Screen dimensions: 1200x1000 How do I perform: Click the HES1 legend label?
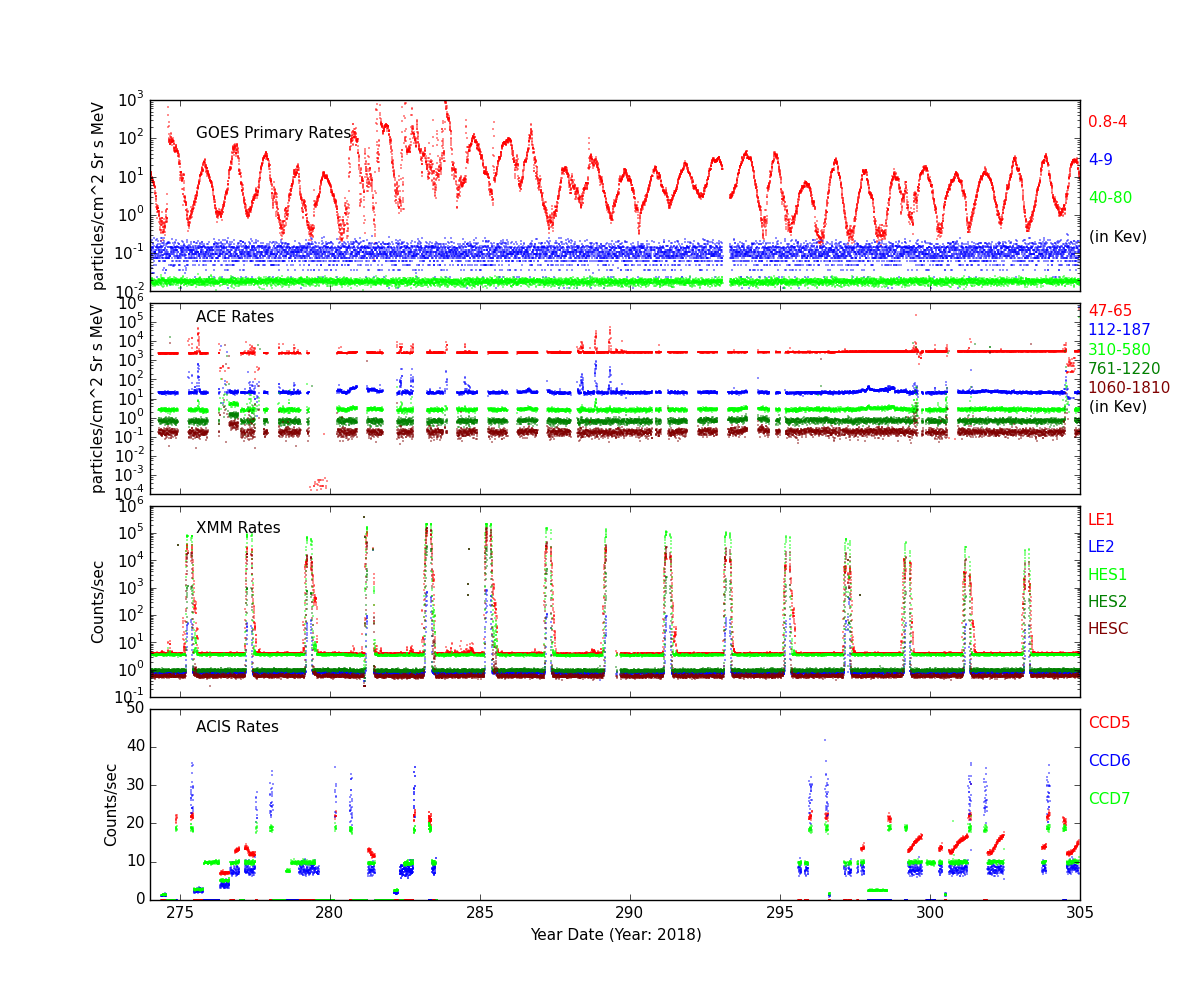tap(1107, 575)
